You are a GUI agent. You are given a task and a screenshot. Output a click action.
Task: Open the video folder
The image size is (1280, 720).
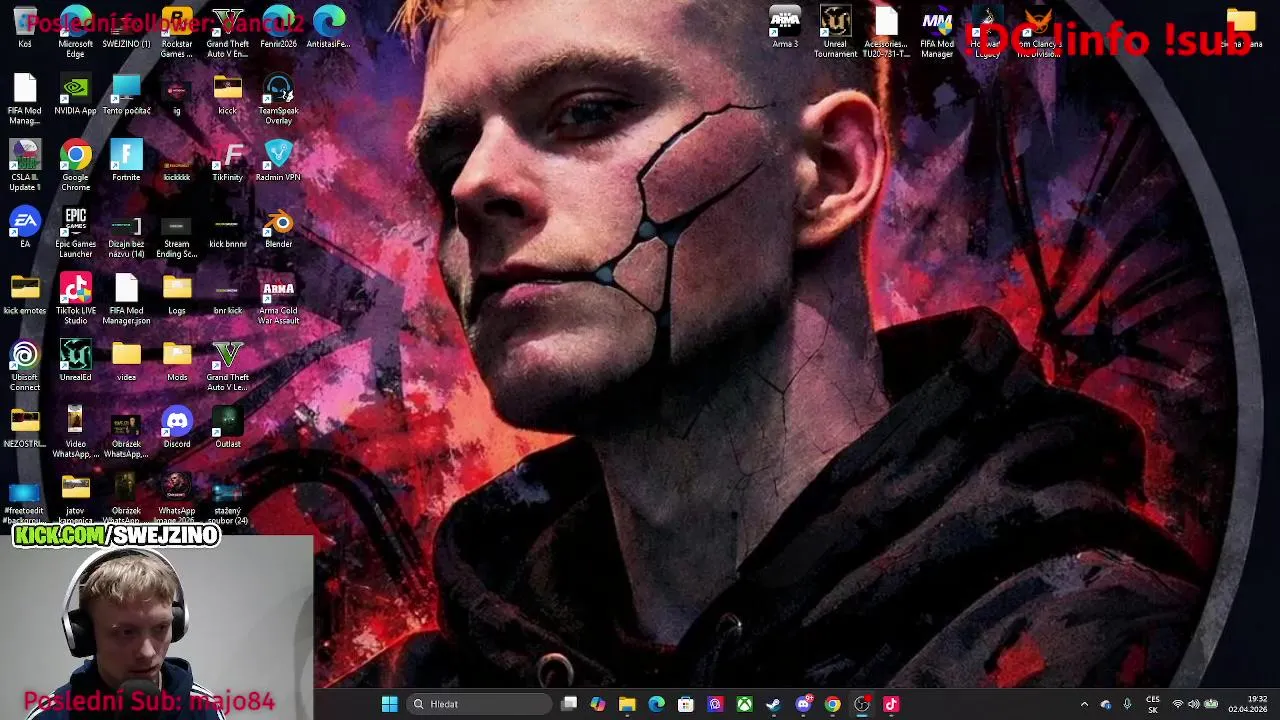click(126, 361)
